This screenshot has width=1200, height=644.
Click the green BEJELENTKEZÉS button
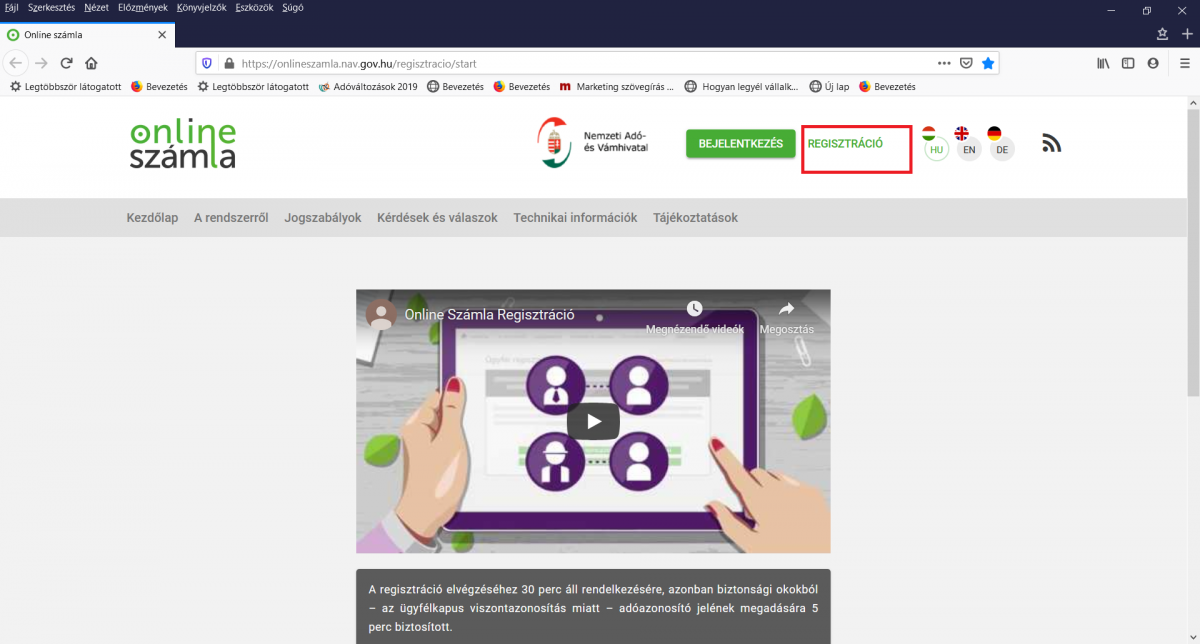tap(741, 144)
